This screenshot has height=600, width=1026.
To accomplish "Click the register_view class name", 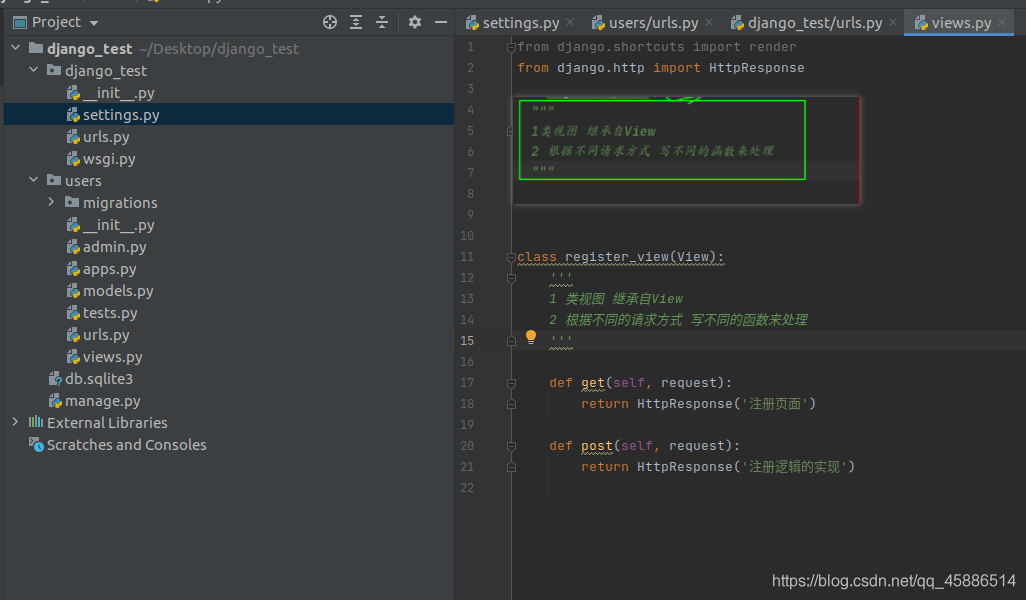I will click(x=617, y=256).
